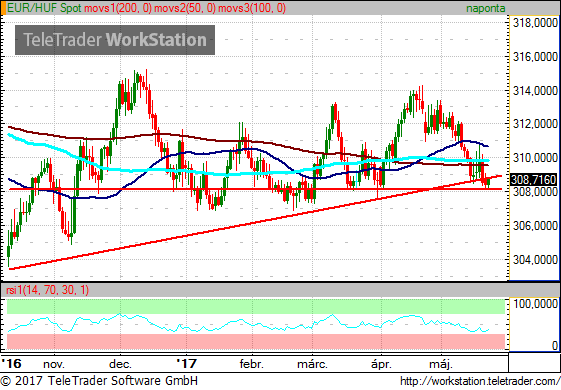Click the 316,0000 price axis label
Image resolution: width=561 pixels, height=390 pixels.
(x=535, y=57)
